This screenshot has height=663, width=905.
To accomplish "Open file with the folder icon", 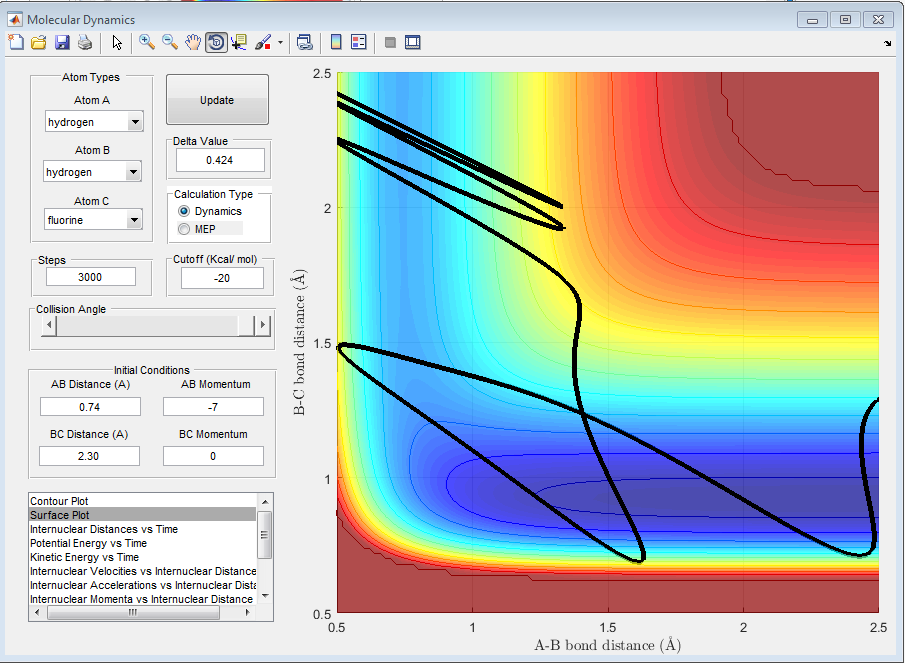I will [x=39, y=42].
